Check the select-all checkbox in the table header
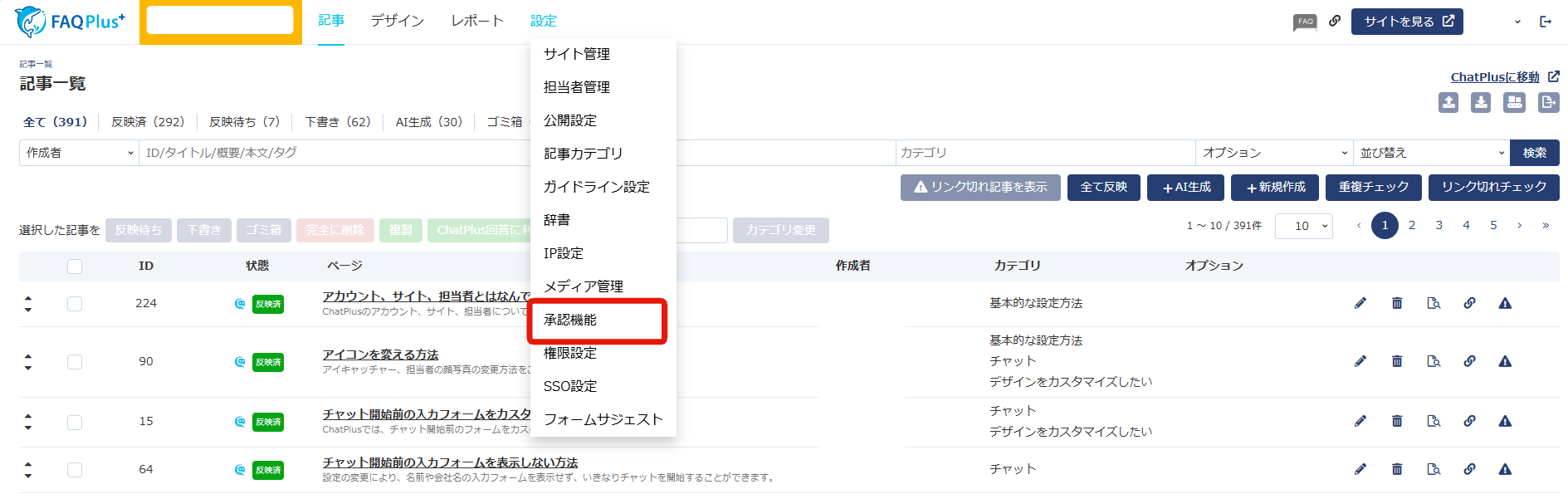 coord(75,267)
